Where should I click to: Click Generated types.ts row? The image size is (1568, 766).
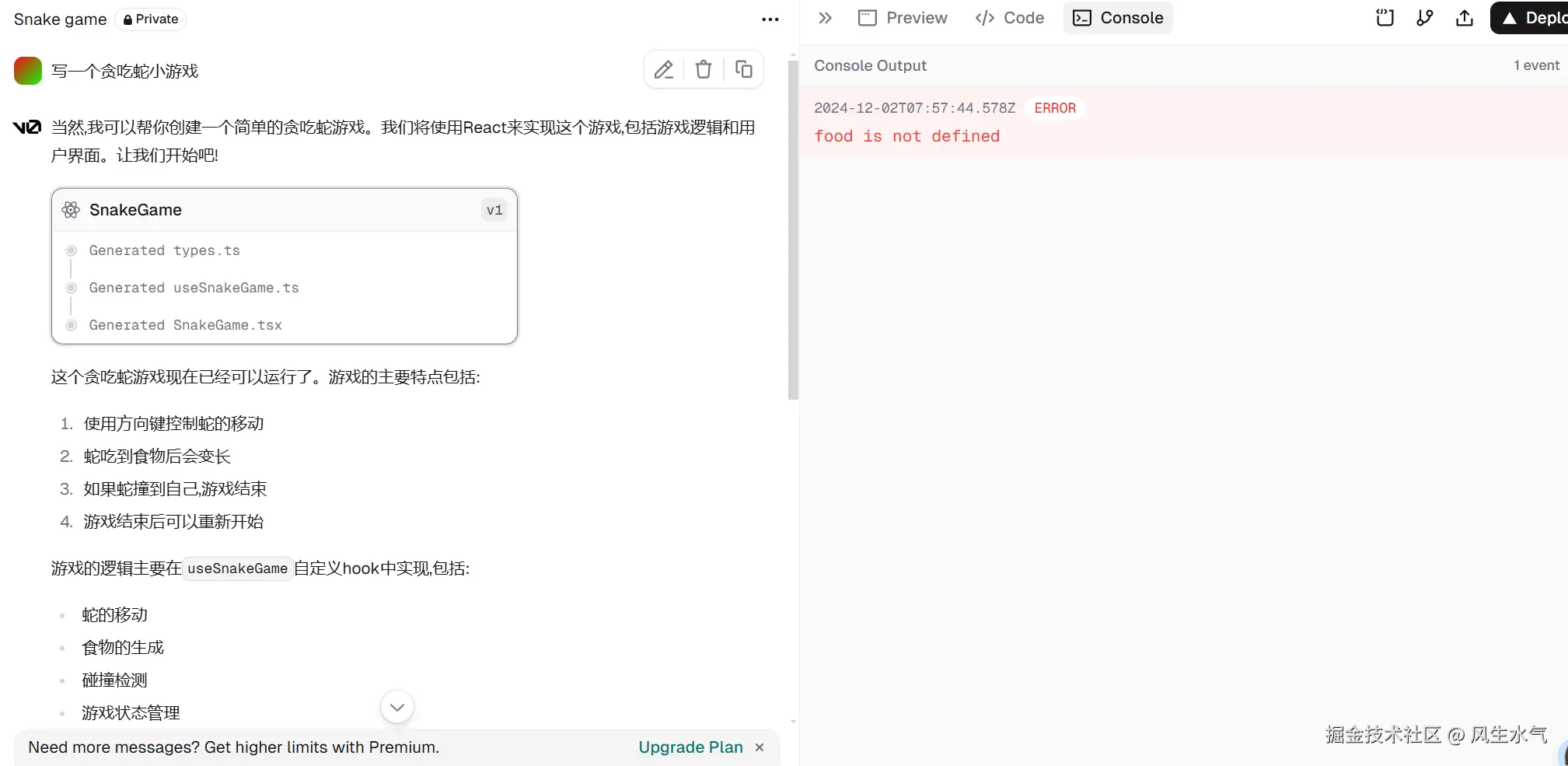tap(164, 250)
